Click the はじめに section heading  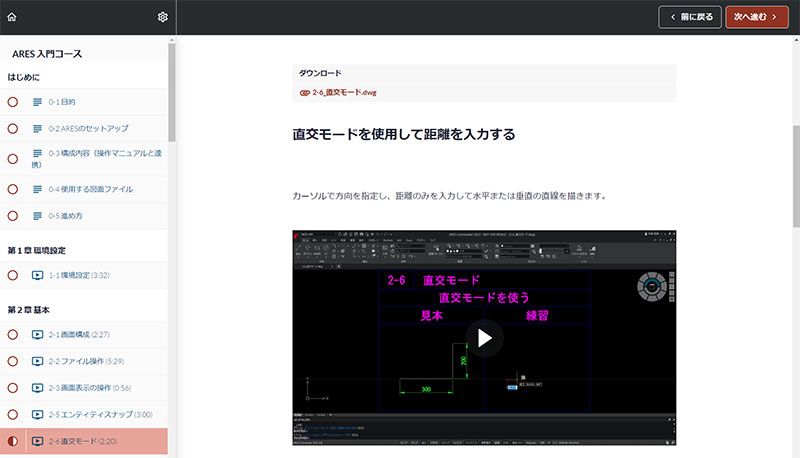[x=23, y=78]
